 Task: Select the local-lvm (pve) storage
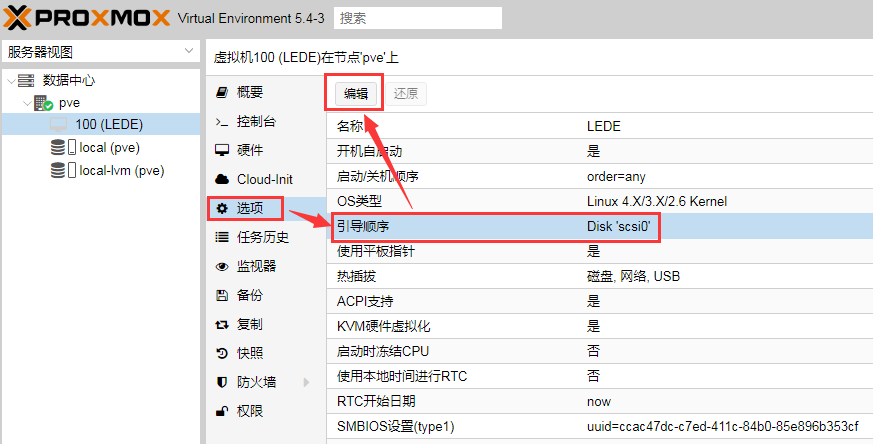(x=121, y=170)
